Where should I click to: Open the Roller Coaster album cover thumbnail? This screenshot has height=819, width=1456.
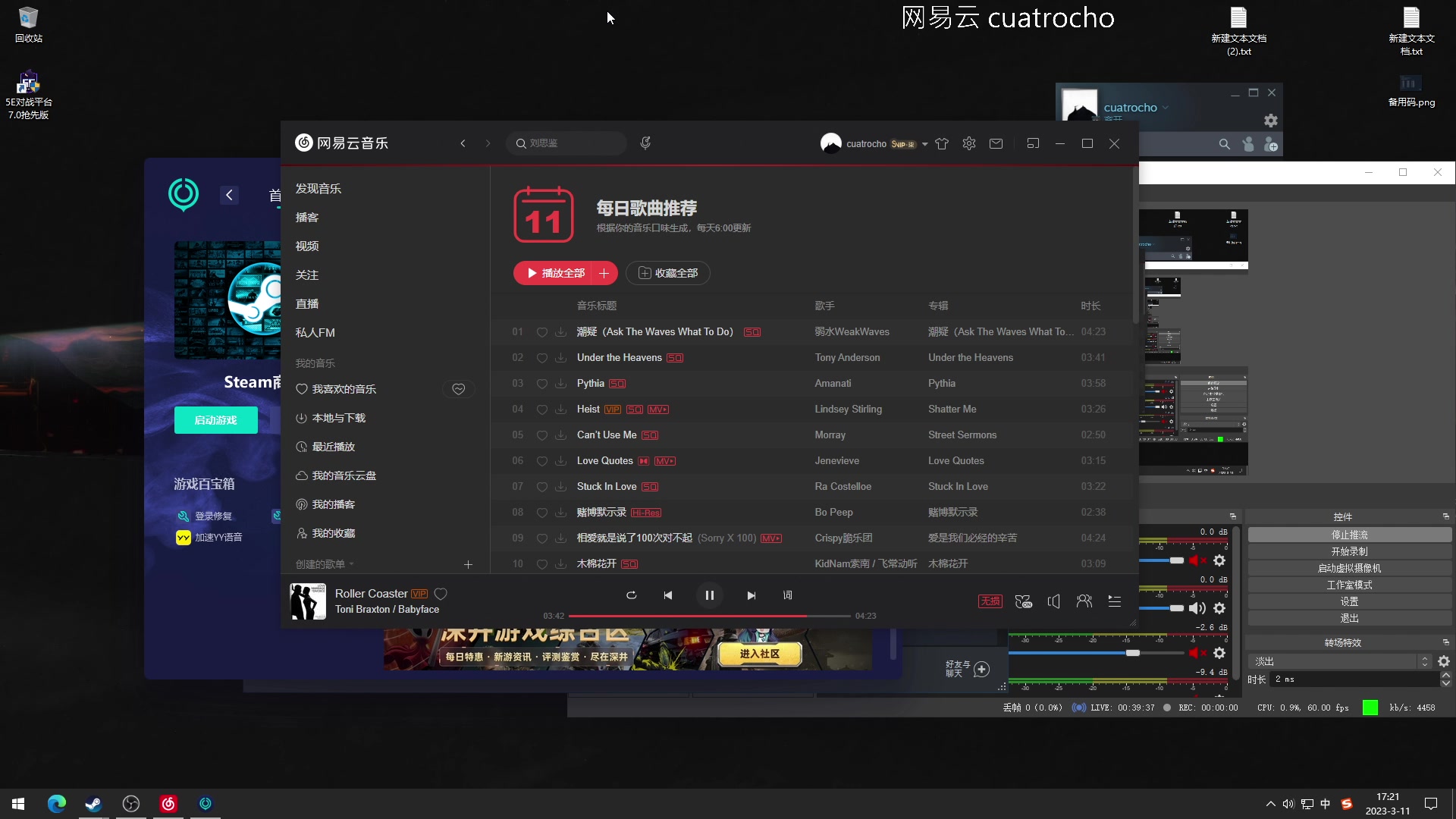click(x=308, y=601)
